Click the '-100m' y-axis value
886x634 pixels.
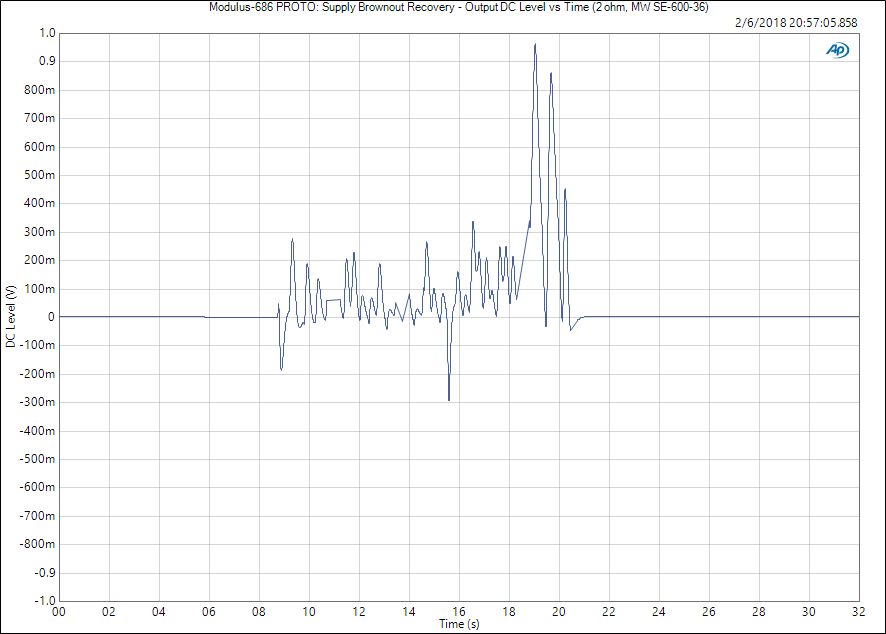point(37,345)
